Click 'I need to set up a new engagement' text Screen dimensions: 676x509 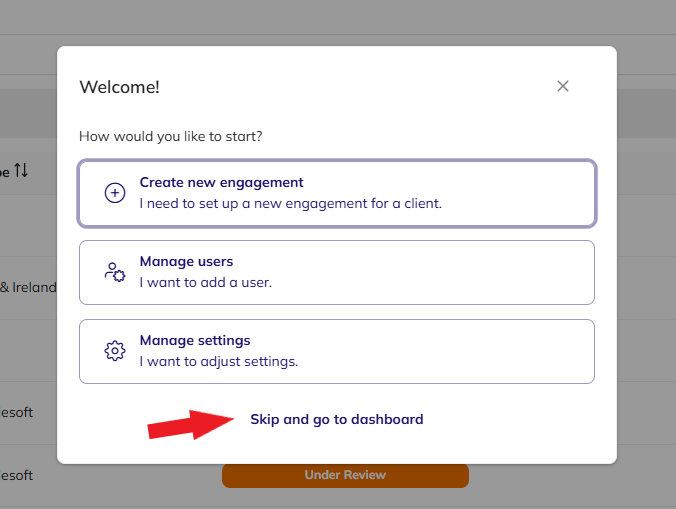(x=291, y=203)
